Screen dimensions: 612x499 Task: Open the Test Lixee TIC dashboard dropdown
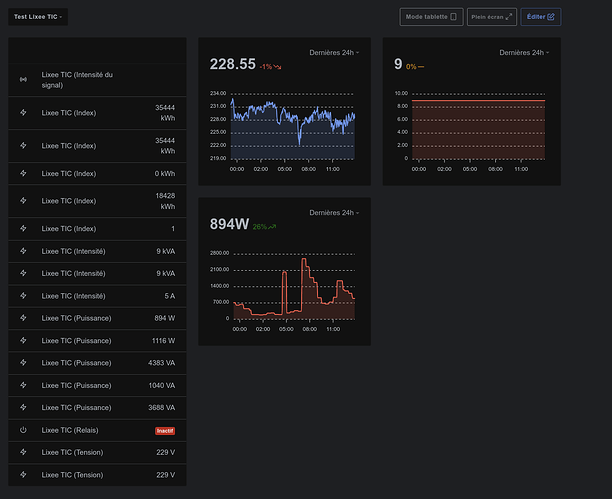[x=39, y=17]
